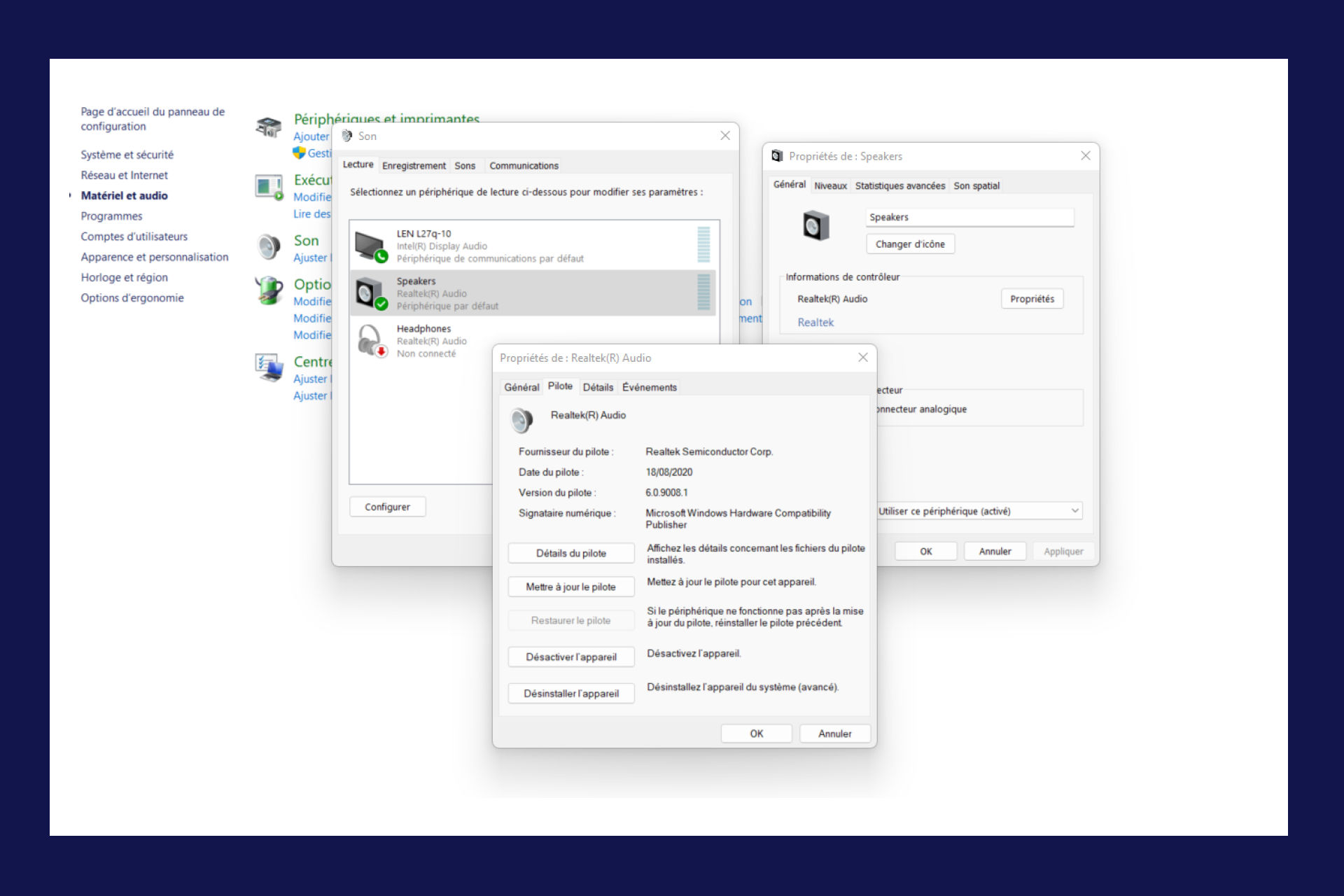Click the driver date value 18/08/2020
1344x896 pixels.
tap(668, 472)
